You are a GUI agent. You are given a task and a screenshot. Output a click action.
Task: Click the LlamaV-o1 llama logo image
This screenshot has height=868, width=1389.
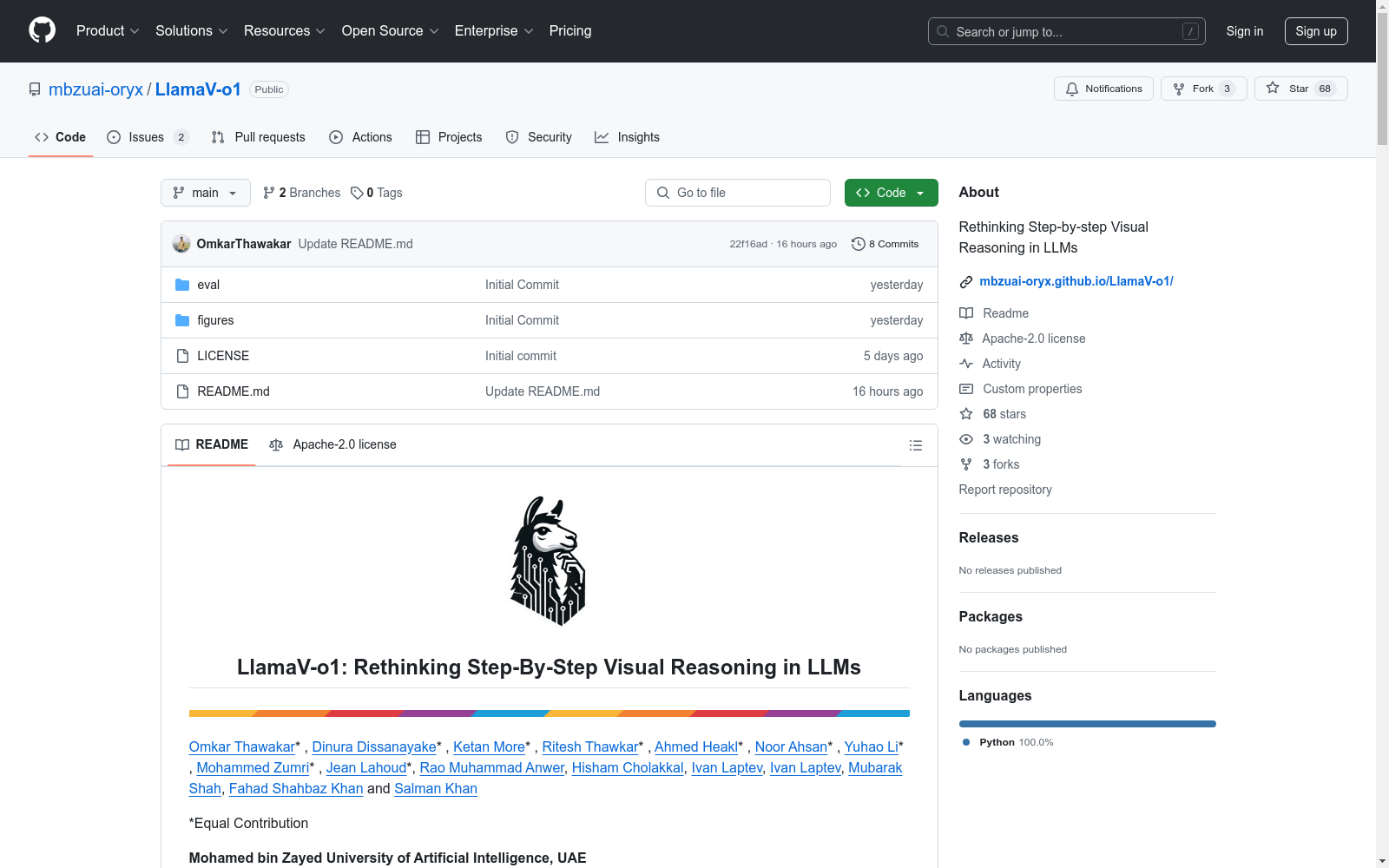(549, 561)
